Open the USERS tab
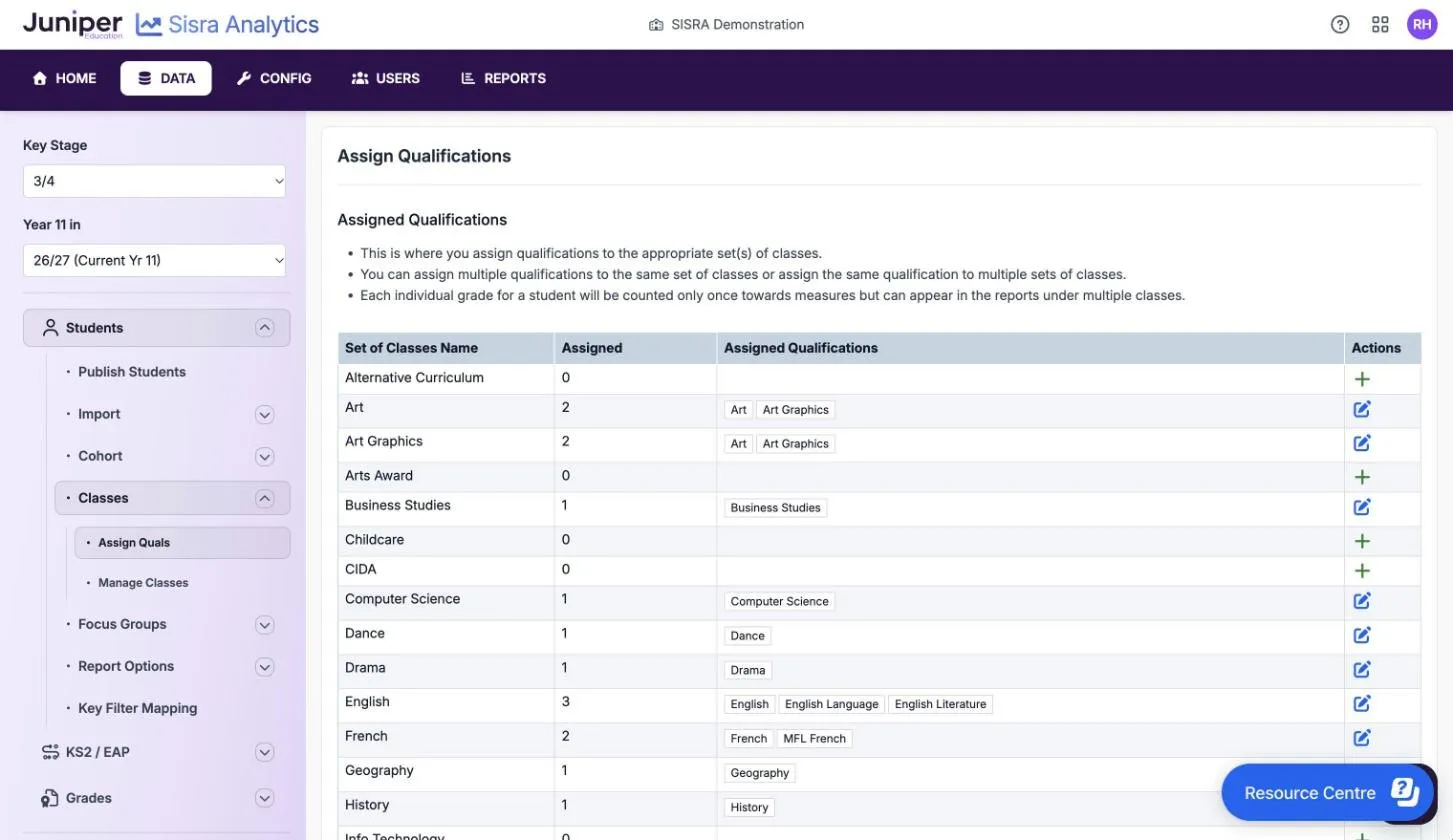 (386, 78)
